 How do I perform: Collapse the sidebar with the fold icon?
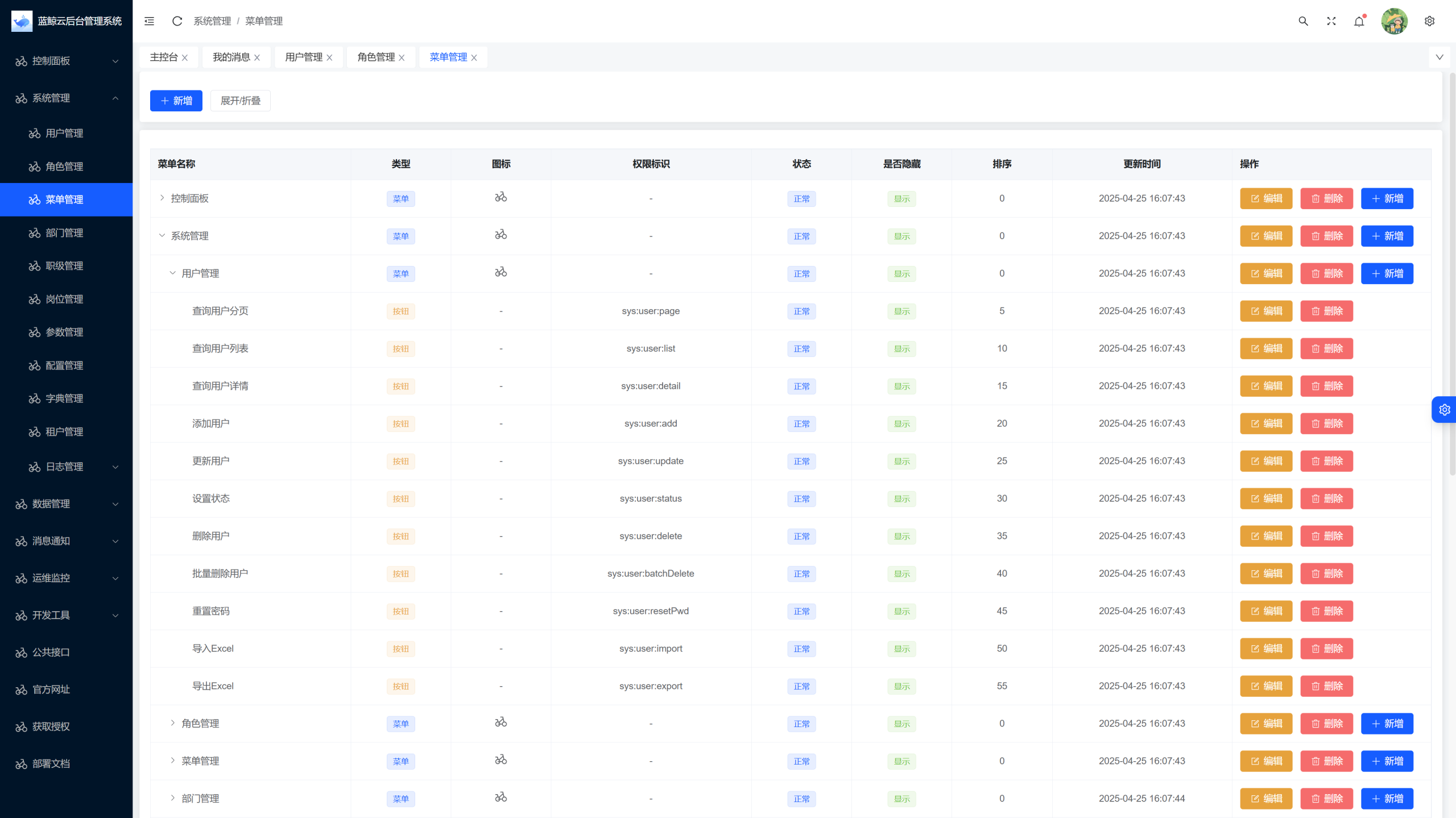tap(150, 21)
